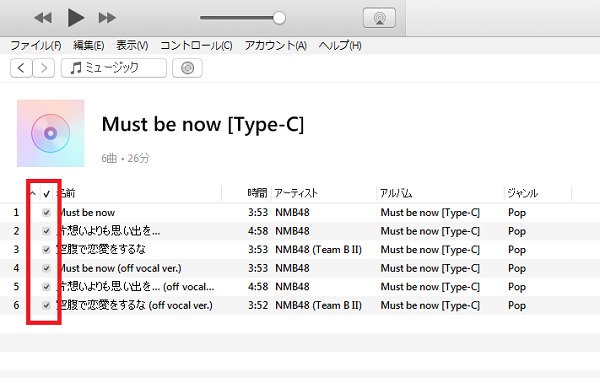The image size is (600, 378).
Task: Go forward with the right chevron button
Action: click(44, 68)
